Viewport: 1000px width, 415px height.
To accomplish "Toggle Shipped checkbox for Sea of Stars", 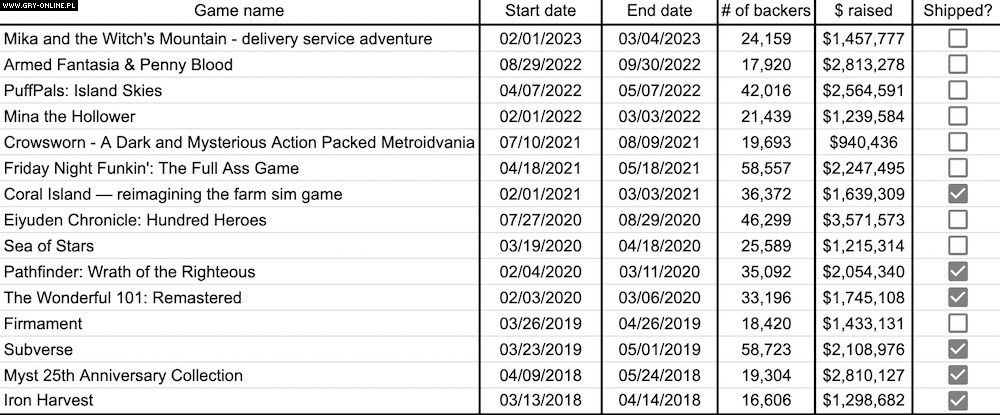I will point(958,246).
